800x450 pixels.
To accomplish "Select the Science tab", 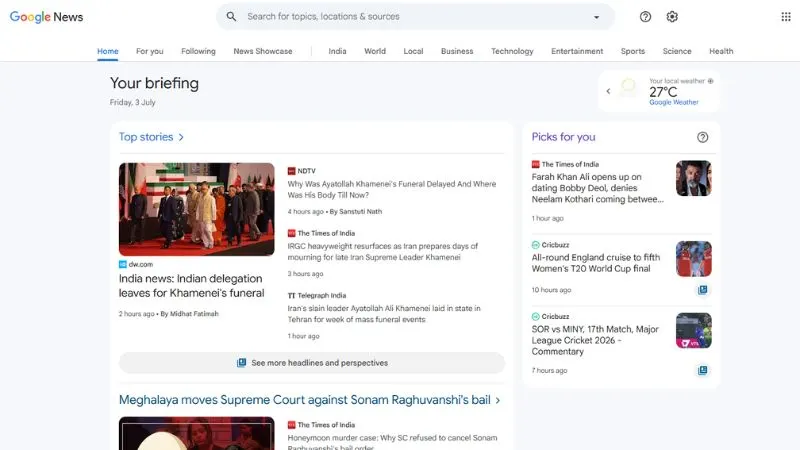I will [x=677, y=51].
